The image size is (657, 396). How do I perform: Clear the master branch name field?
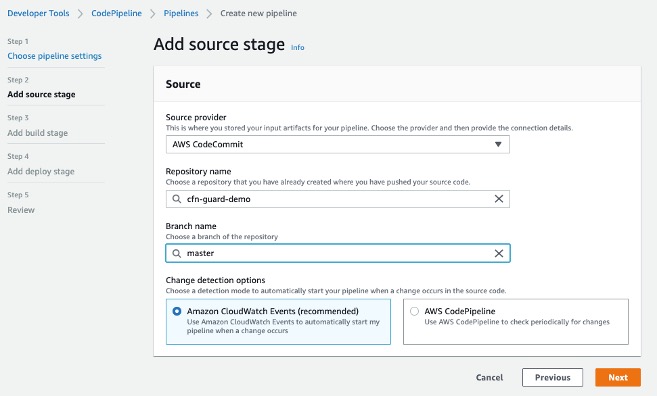coord(499,253)
